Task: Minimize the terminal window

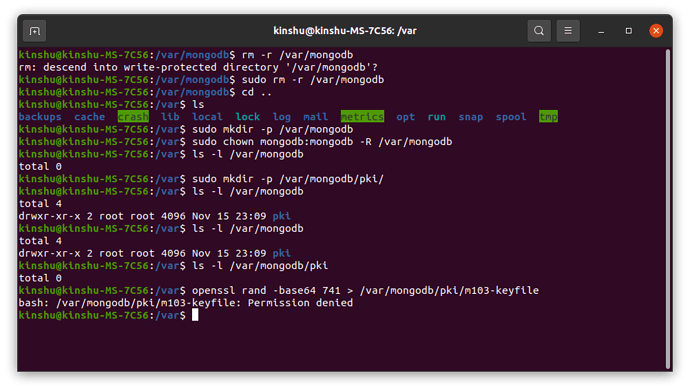Action: click(x=601, y=31)
